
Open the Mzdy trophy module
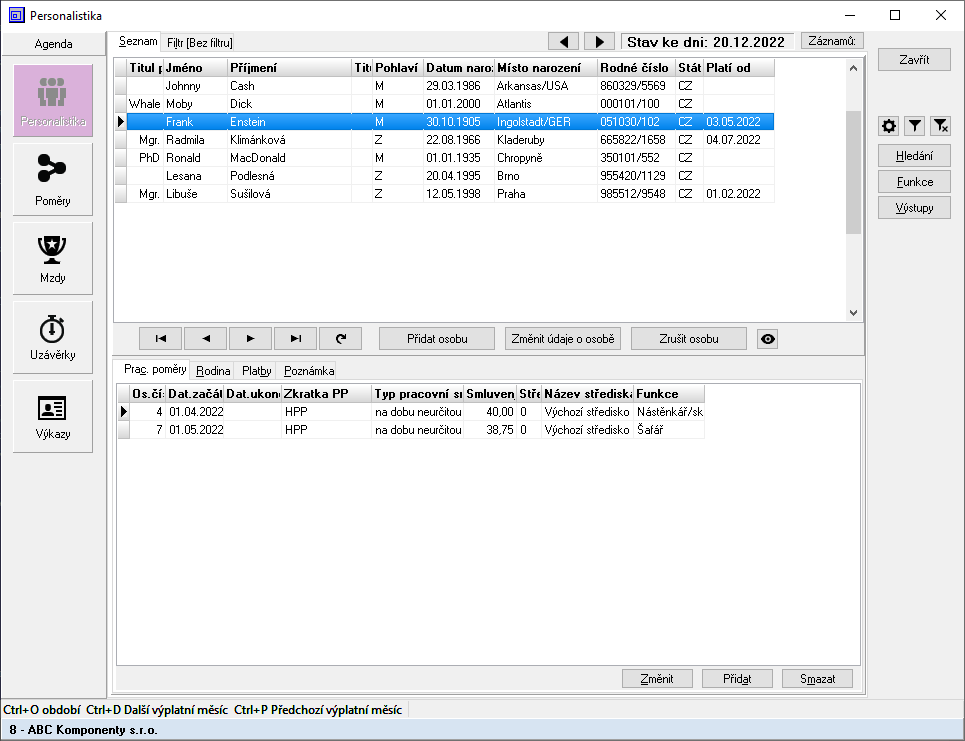tap(53, 258)
